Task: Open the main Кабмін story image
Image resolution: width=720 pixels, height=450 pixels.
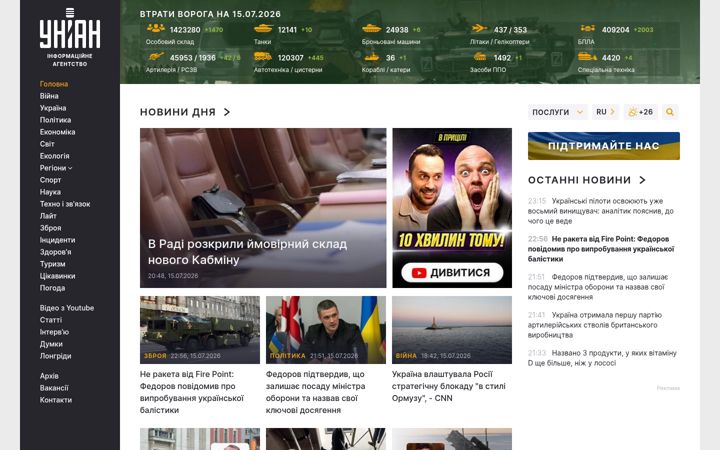Action: pos(263,208)
